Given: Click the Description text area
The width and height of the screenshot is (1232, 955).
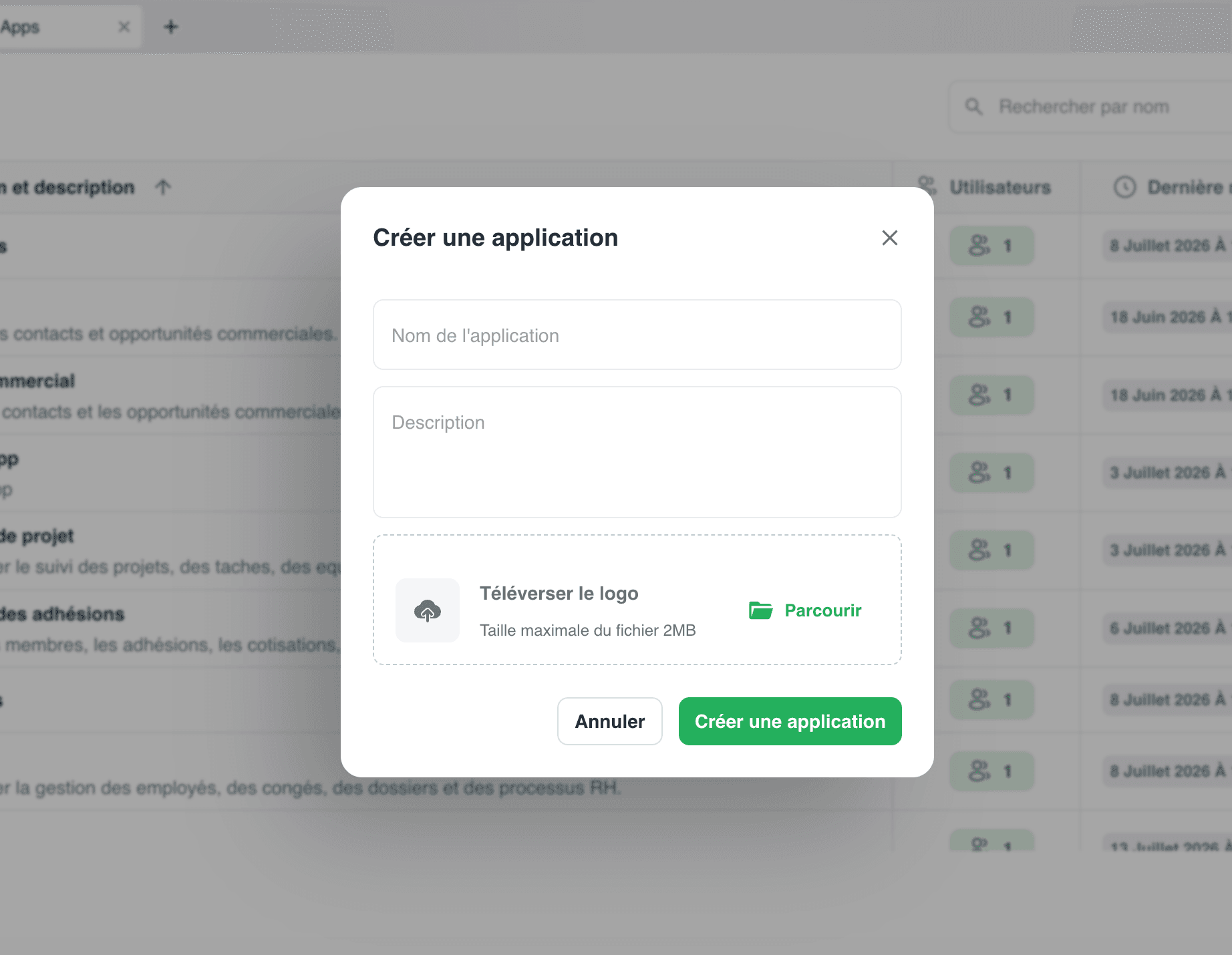Looking at the screenshot, I should [x=637, y=452].
